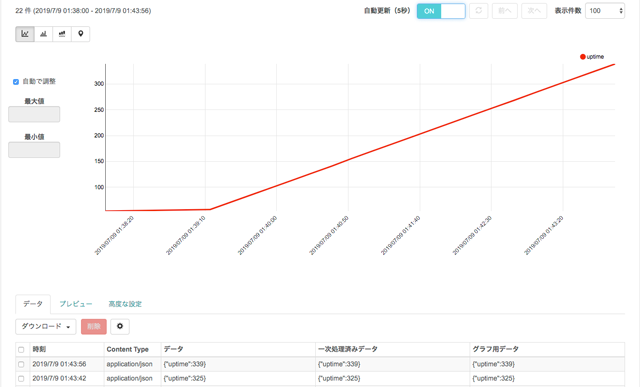Select the stacked area chart icon
The height and width of the screenshot is (387, 640).
(x=62, y=34)
